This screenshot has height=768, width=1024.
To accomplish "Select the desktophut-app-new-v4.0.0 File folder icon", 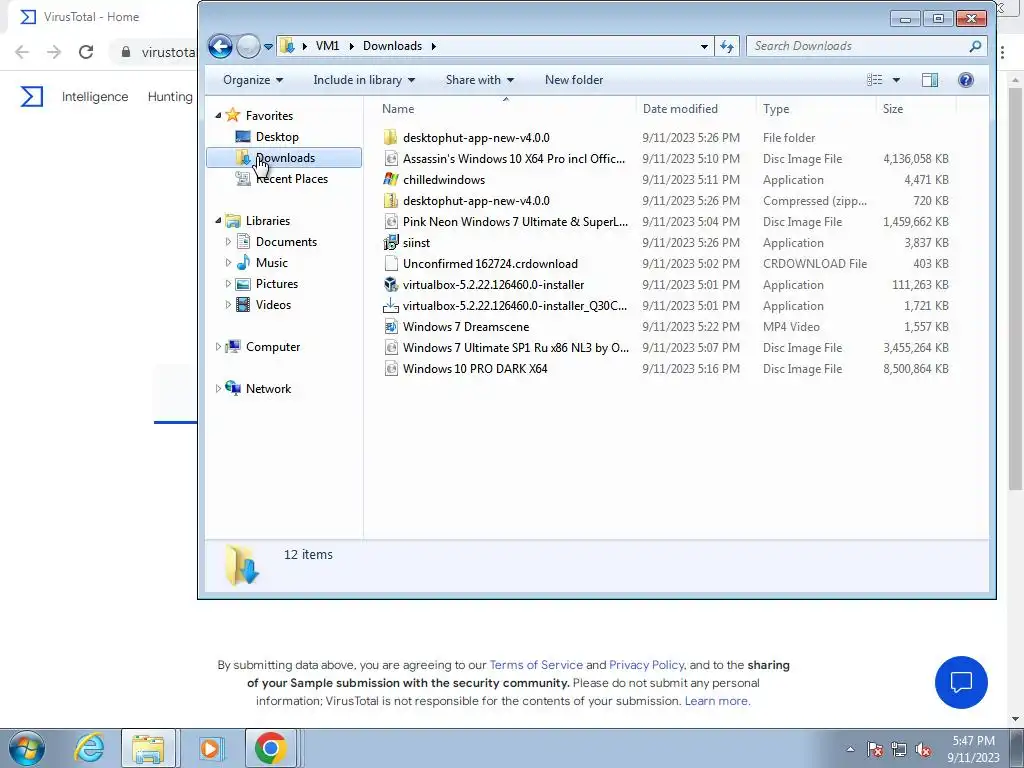I will 391,138.
